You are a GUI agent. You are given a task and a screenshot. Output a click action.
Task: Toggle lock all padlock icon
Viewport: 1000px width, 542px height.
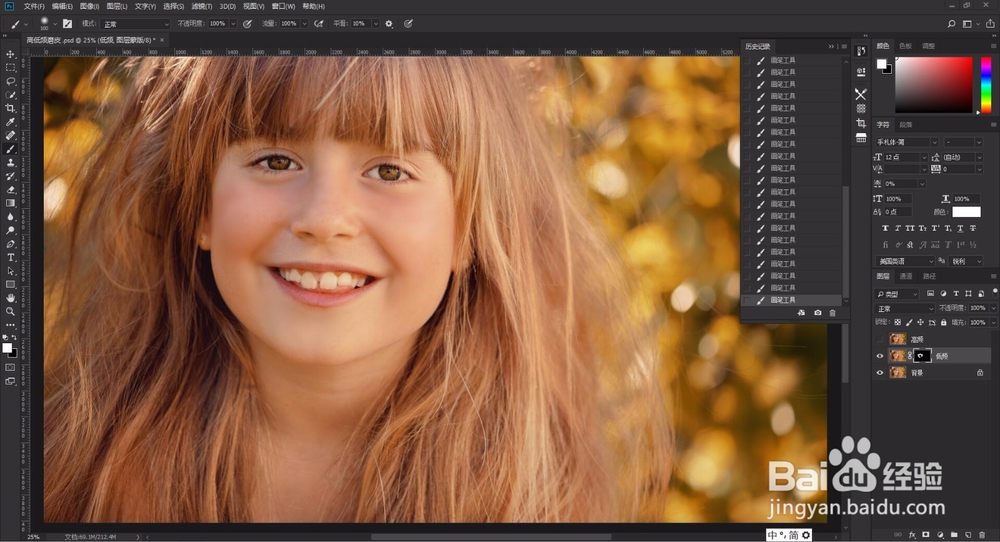(943, 323)
